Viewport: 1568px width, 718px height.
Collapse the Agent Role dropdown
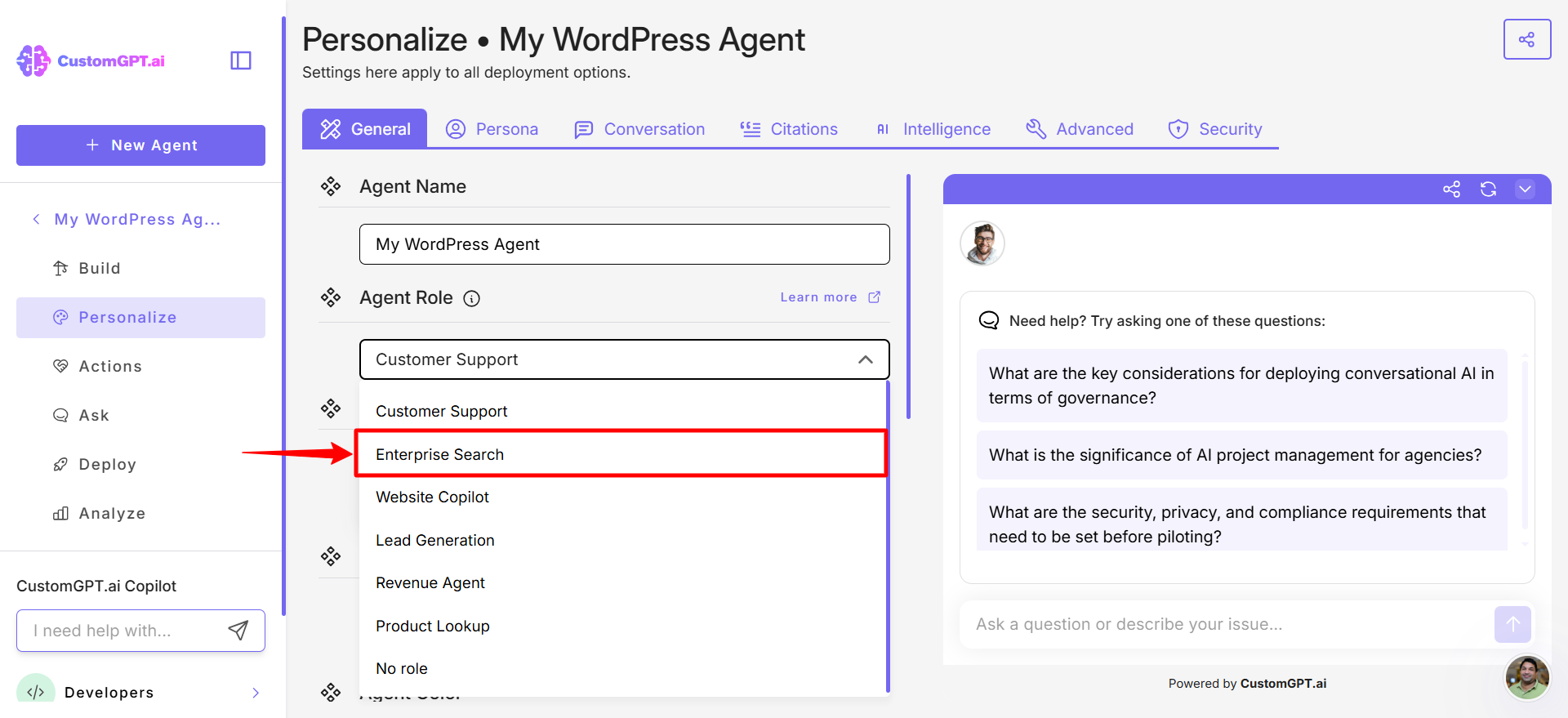click(x=866, y=359)
